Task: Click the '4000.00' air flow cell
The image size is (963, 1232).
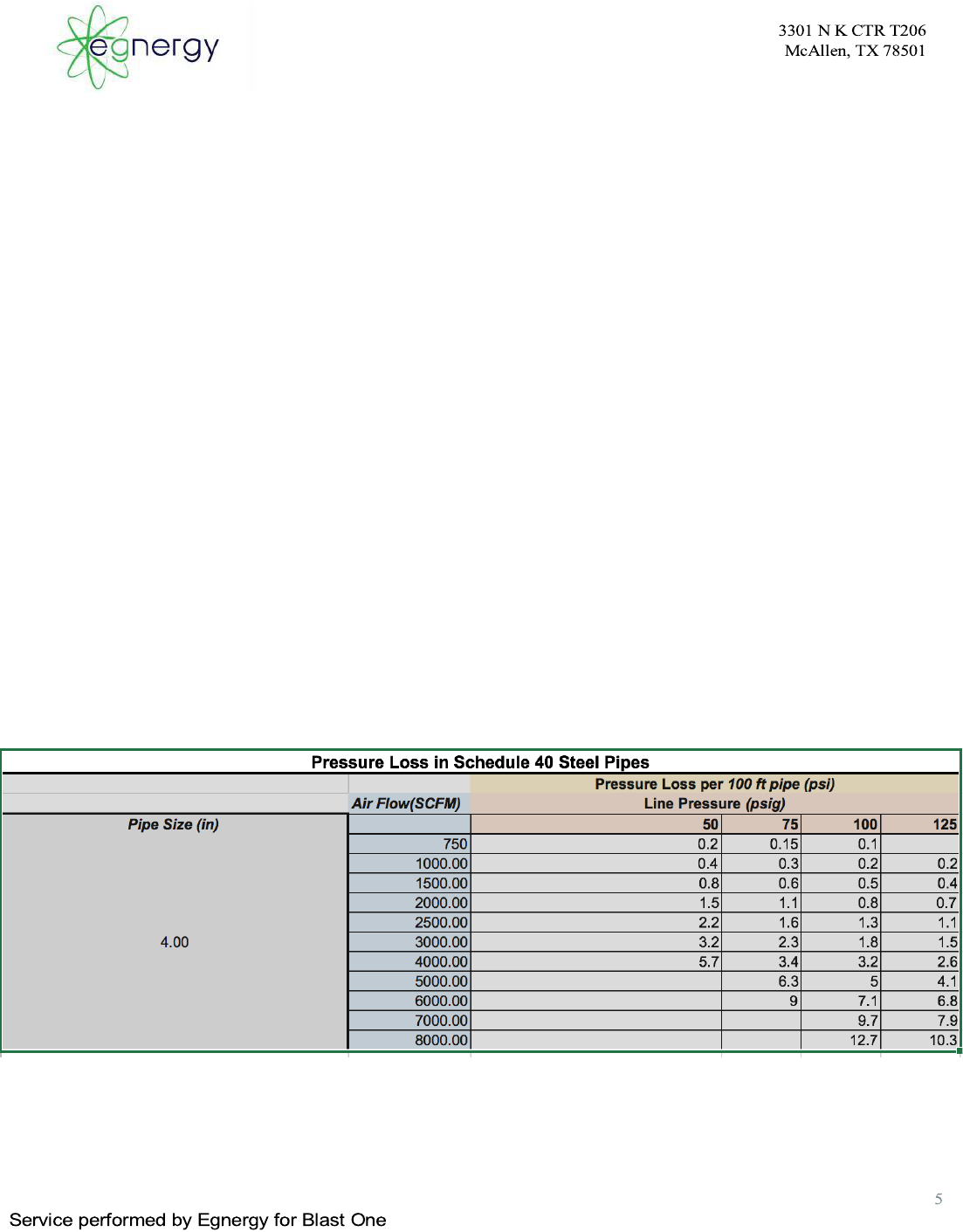Action: click(x=409, y=962)
